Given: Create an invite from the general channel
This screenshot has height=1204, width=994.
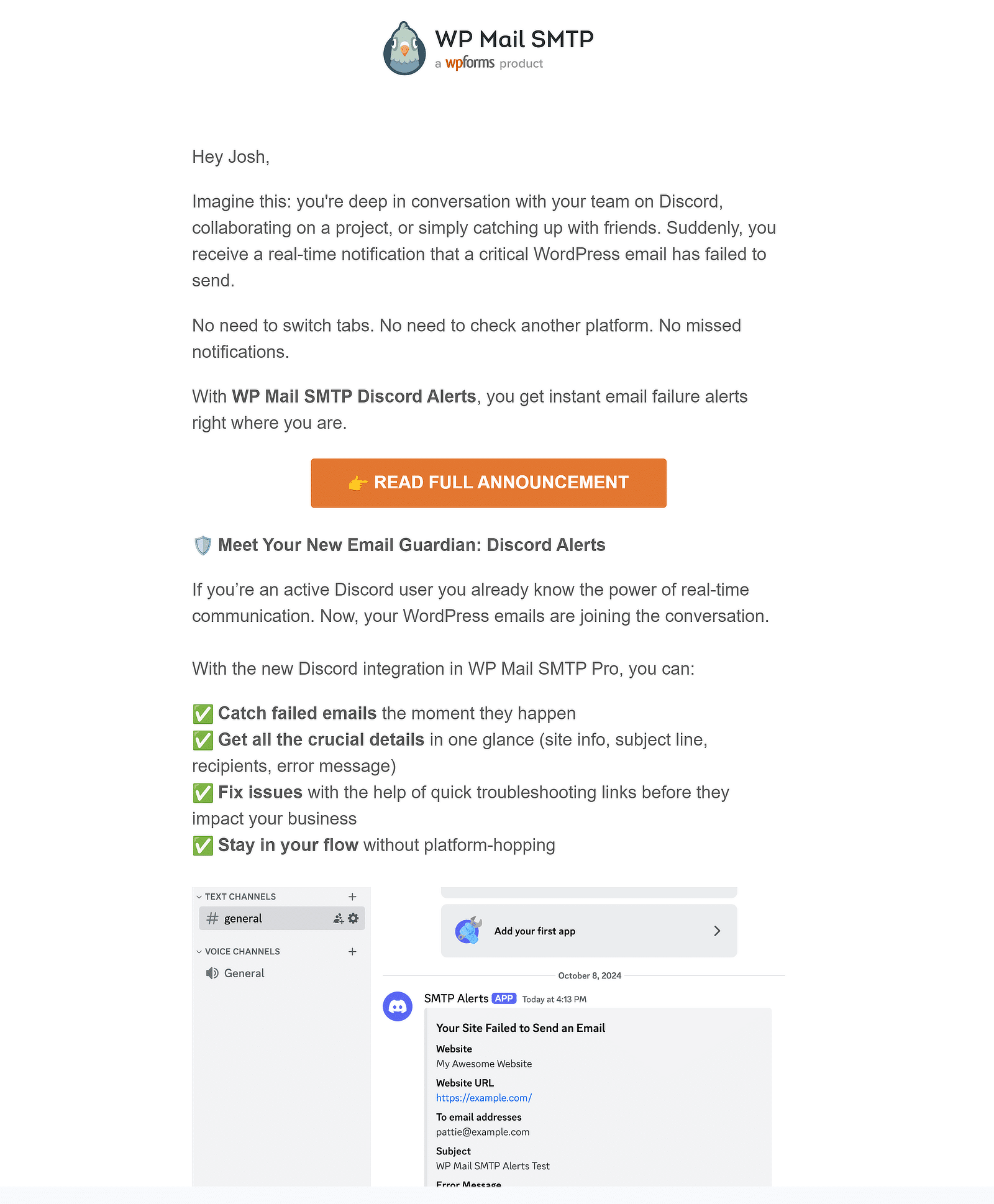Looking at the screenshot, I should [x=337, y=918].
